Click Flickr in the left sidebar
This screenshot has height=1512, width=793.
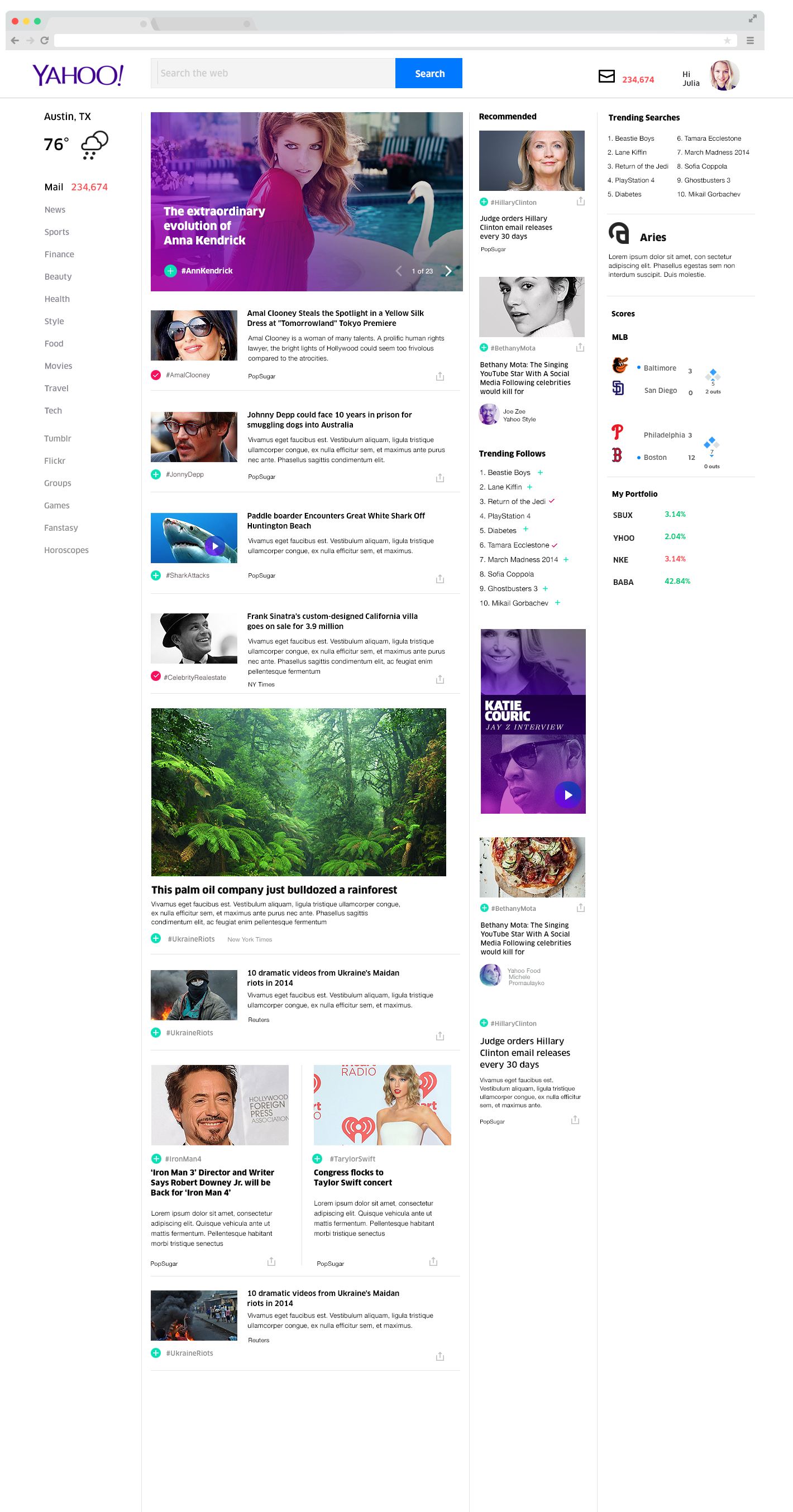tap(55, 461)
